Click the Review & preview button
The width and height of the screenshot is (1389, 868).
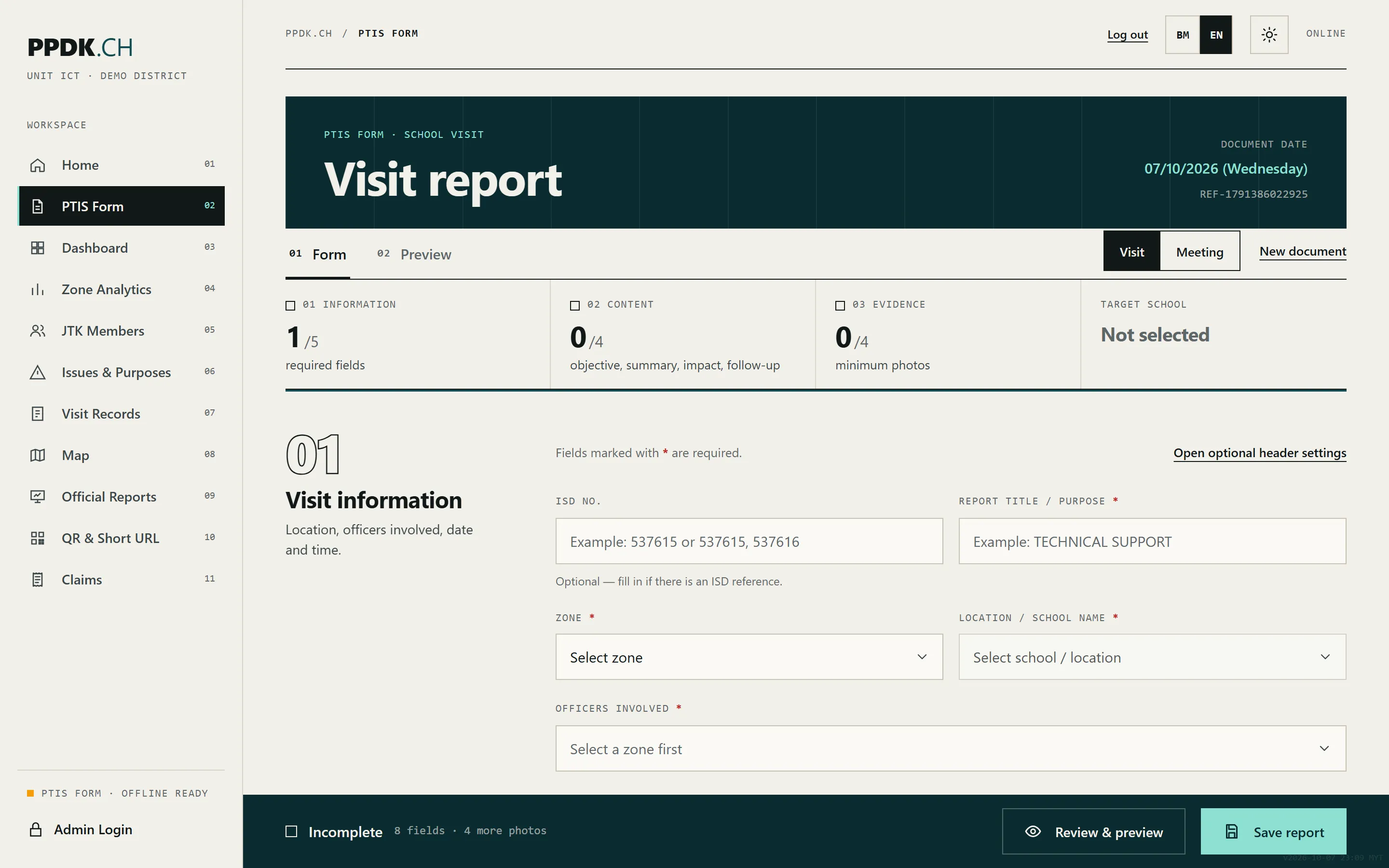1093,831
